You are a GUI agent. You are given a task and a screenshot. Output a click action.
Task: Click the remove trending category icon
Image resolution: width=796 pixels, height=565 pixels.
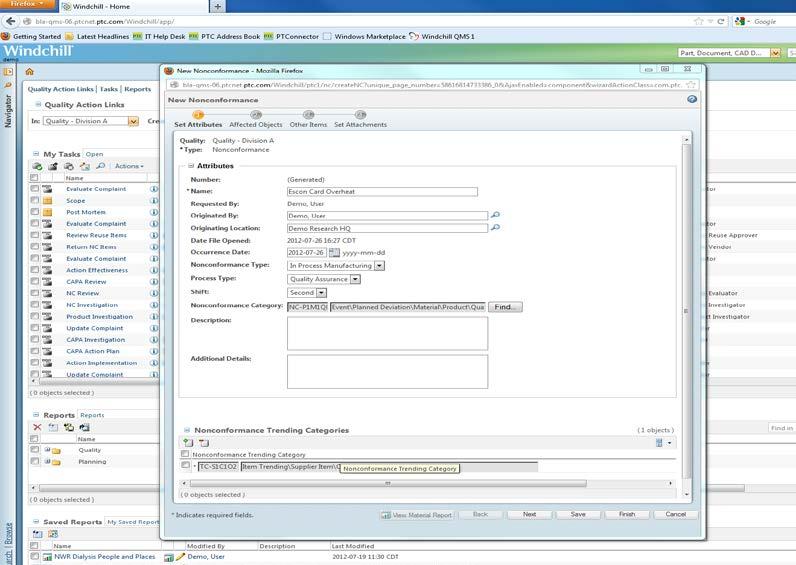tap(204, 443)
